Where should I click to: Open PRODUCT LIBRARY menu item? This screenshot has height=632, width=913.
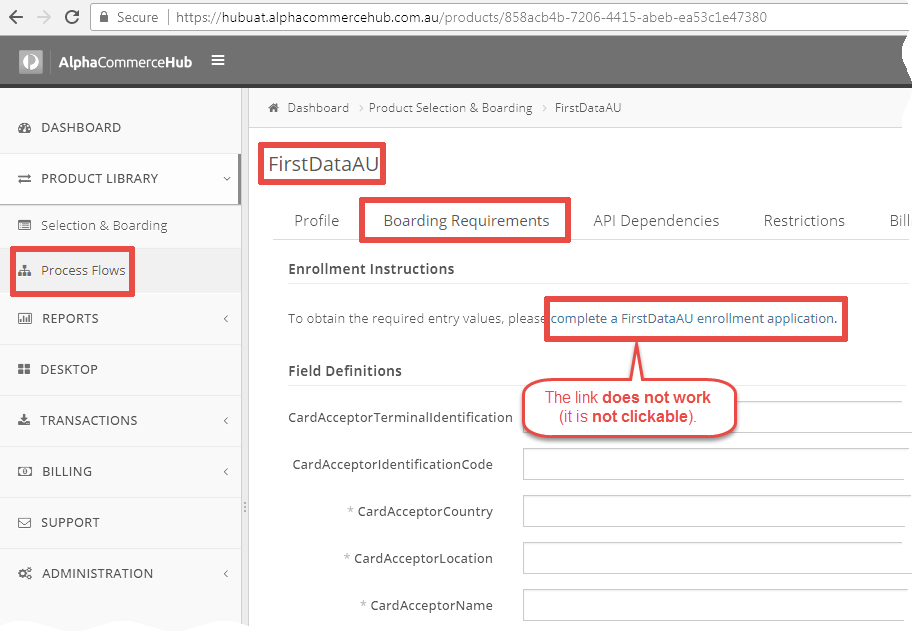[x=100, y=178]
